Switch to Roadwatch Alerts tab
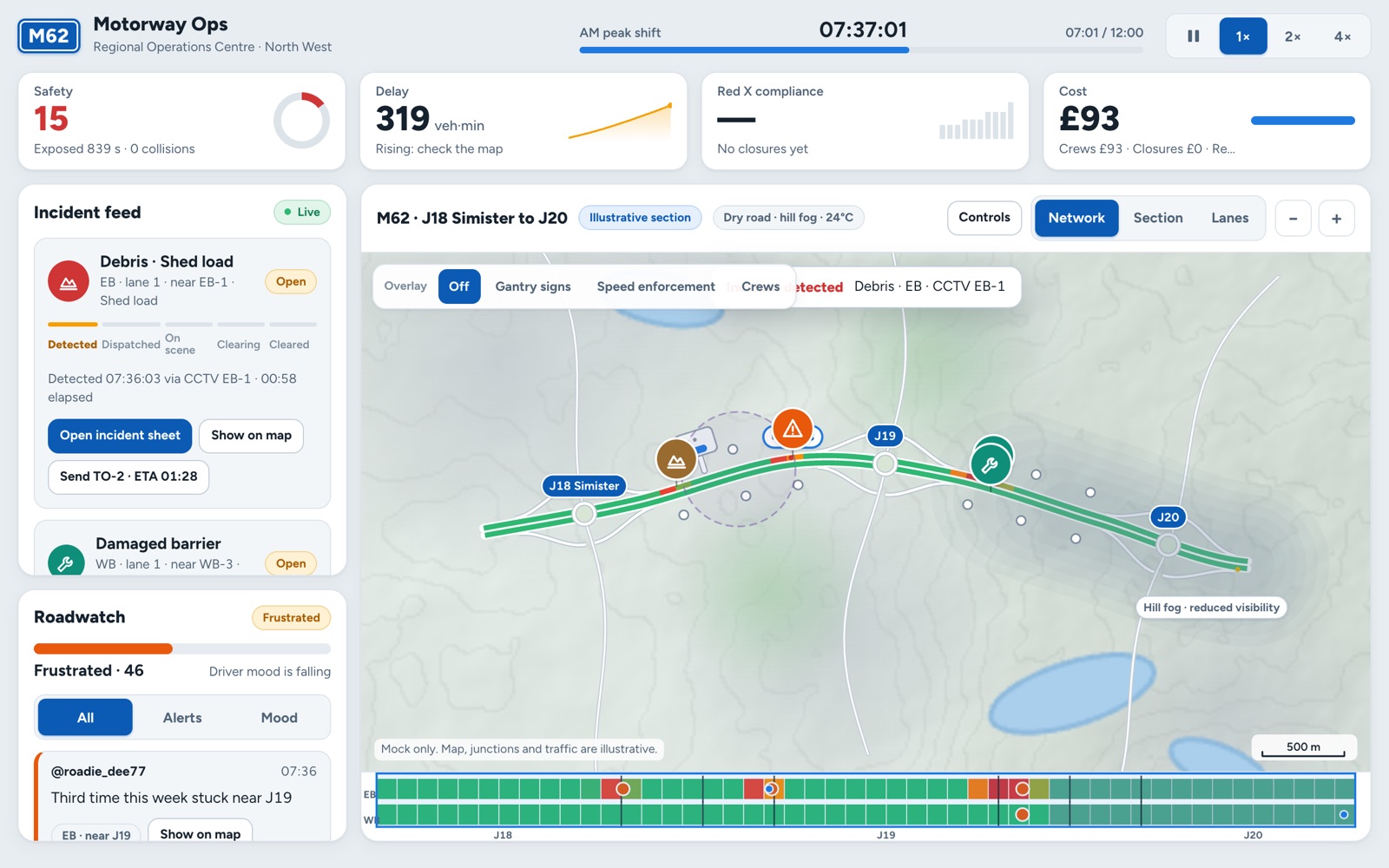 (x=182, y=718)
